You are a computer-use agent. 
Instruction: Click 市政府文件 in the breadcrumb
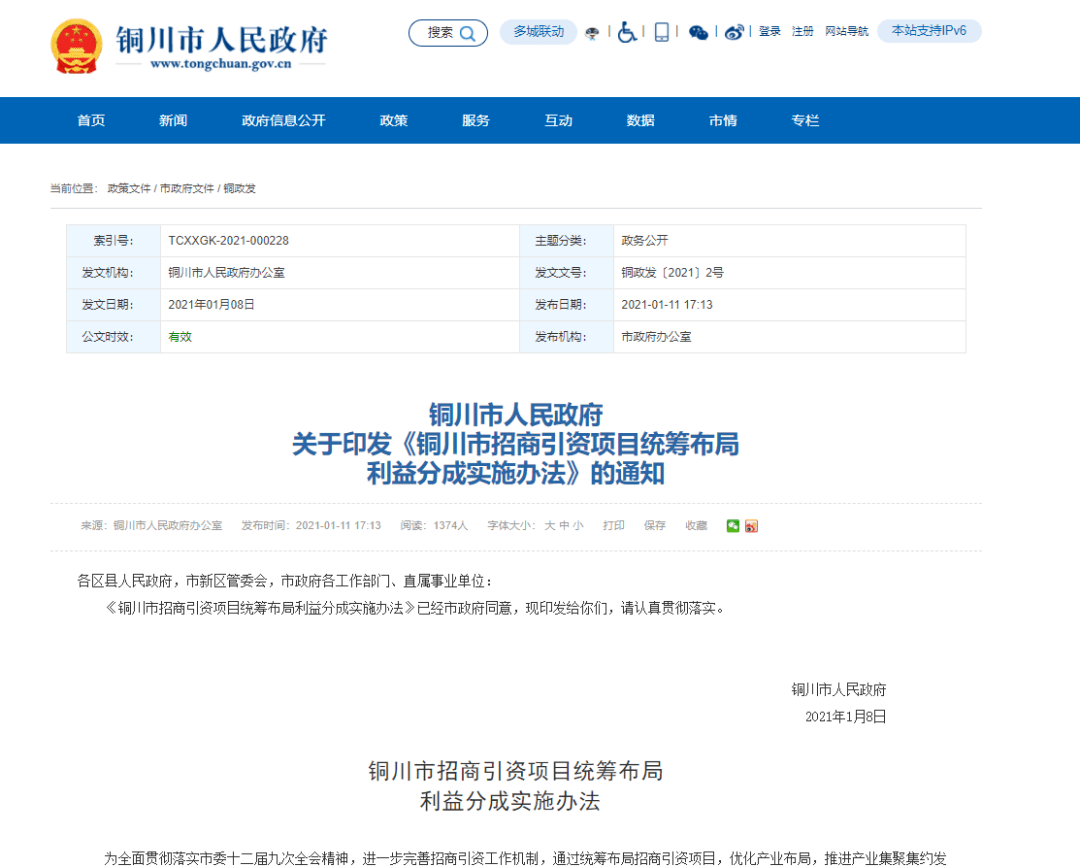point(187,188)
